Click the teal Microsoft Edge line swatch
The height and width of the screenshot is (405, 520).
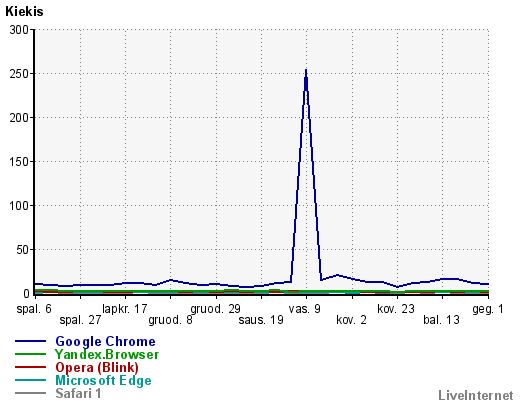click(x=30, y=380)
